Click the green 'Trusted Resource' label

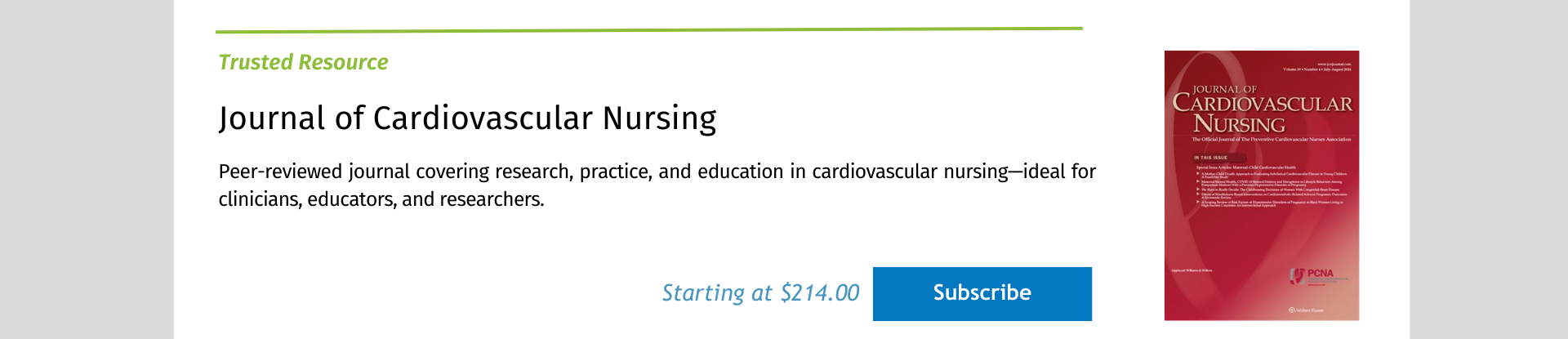pos(303,63)
